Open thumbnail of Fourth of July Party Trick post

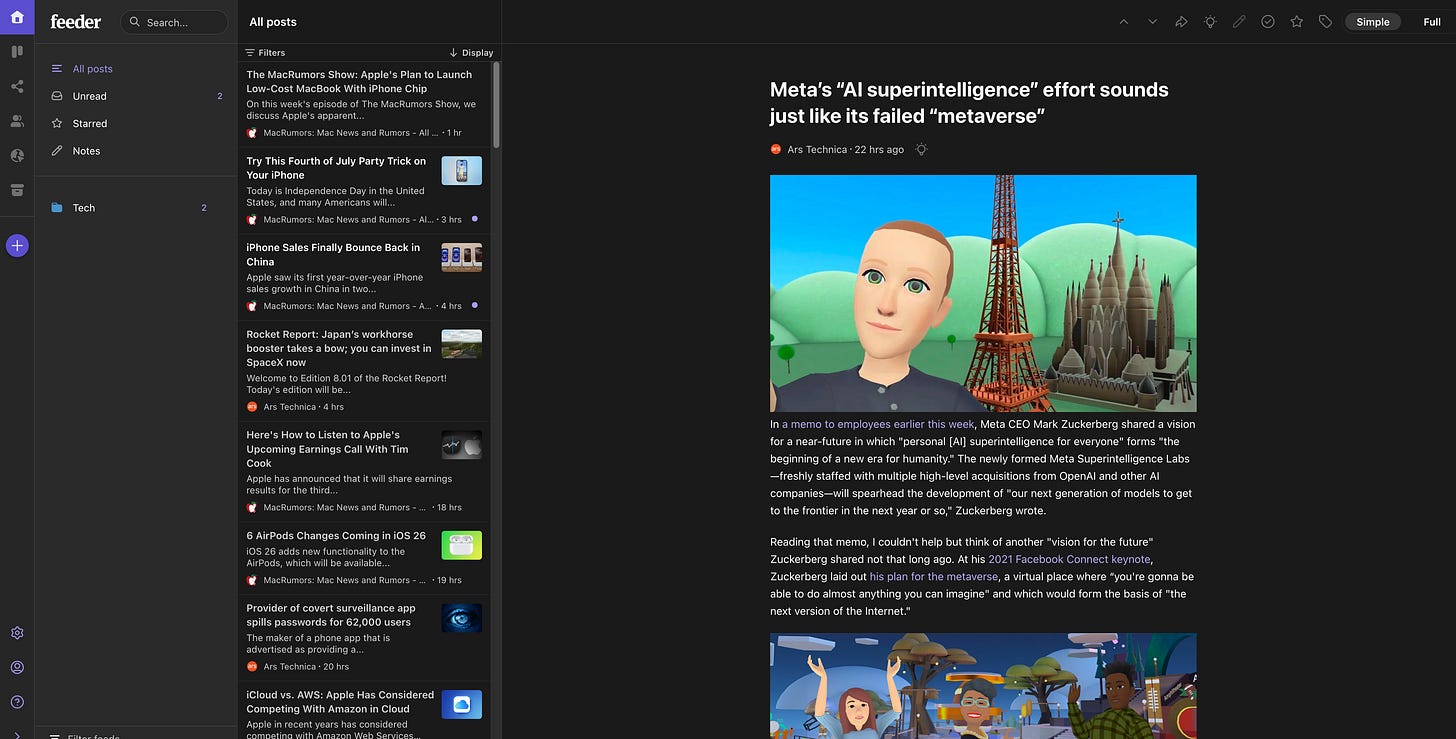click(x=461, y=170)
